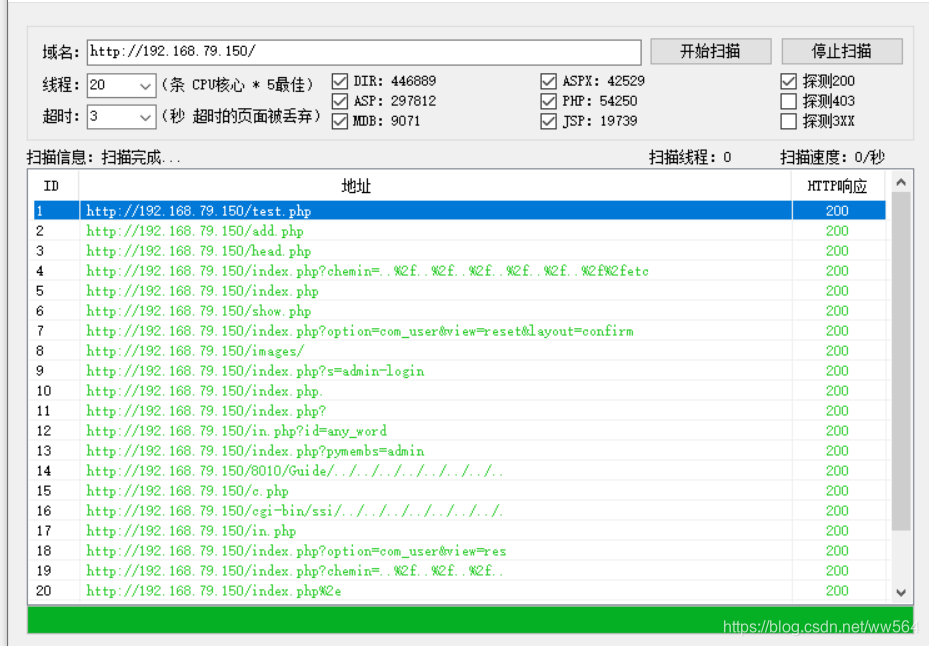The height and width of the screenshot is (646, 929).
Task: Click the 开始扫描 start scan button
Action: [x=710, y=52]
